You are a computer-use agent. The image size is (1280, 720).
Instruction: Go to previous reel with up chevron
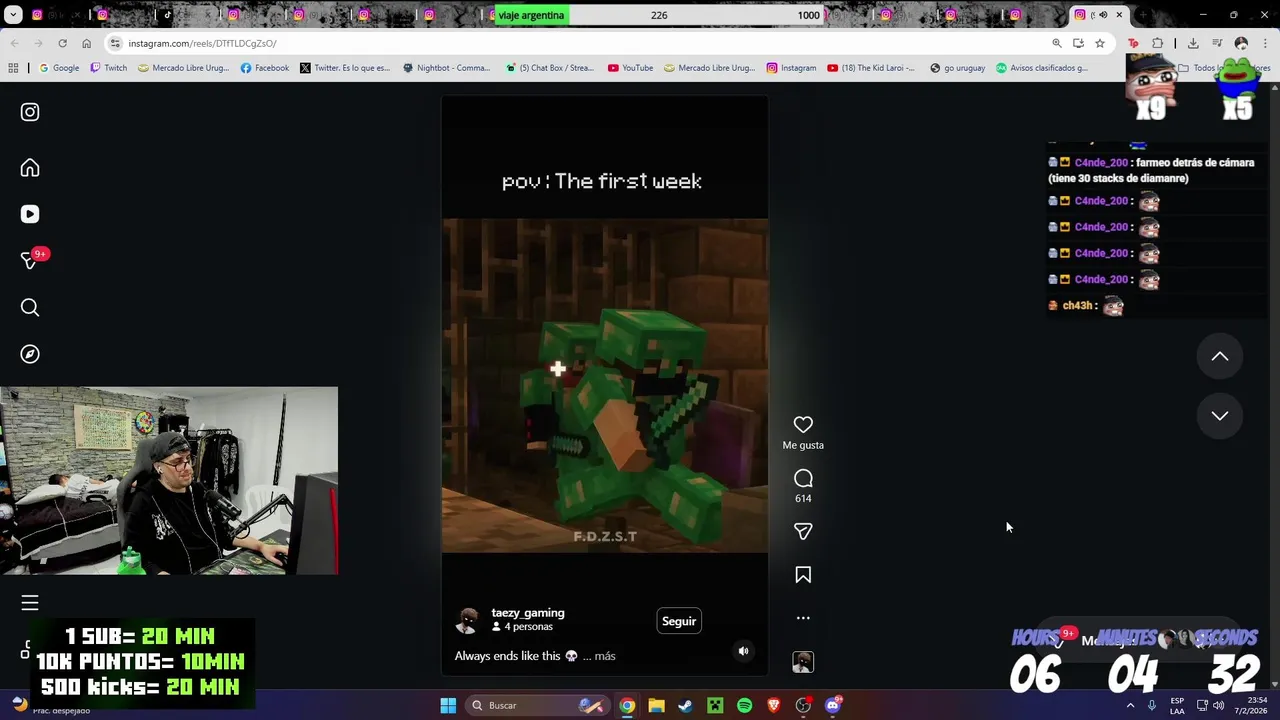1220,356
